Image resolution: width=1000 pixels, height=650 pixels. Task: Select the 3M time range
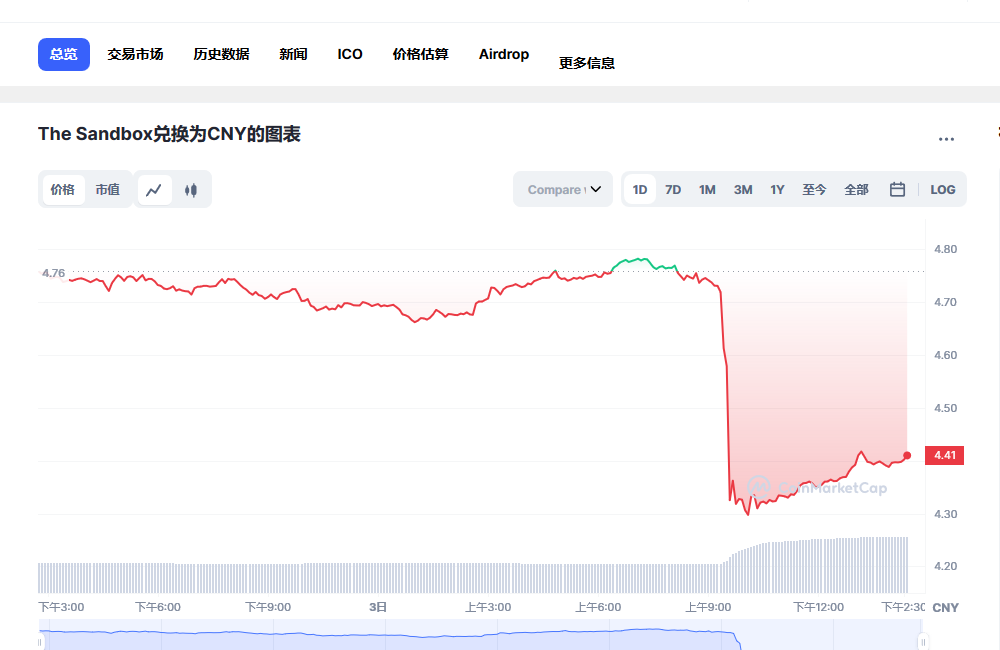tap(743, 189)
